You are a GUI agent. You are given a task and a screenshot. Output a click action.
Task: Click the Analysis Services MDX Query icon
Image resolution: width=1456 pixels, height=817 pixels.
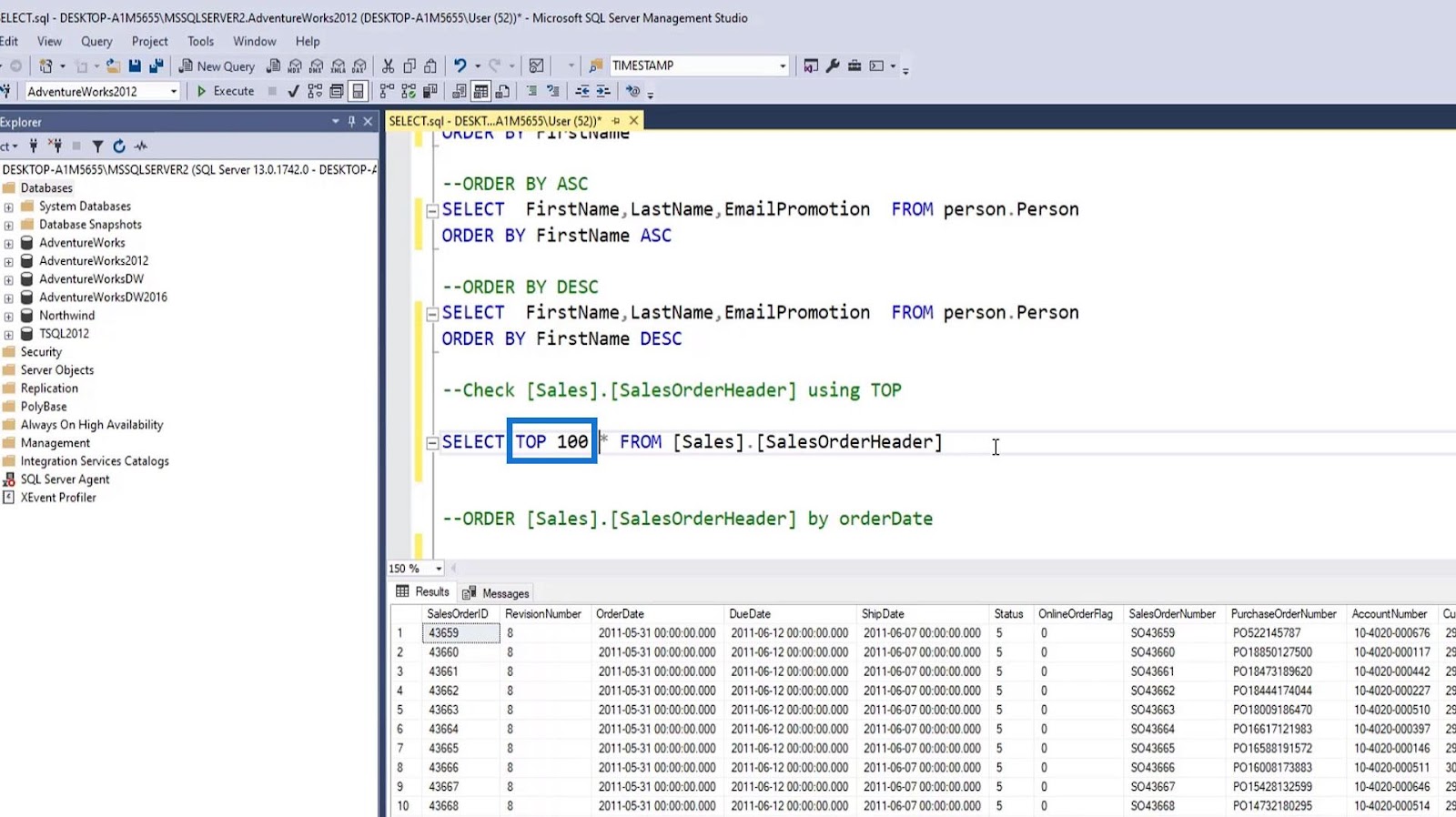tap(295, 66)
